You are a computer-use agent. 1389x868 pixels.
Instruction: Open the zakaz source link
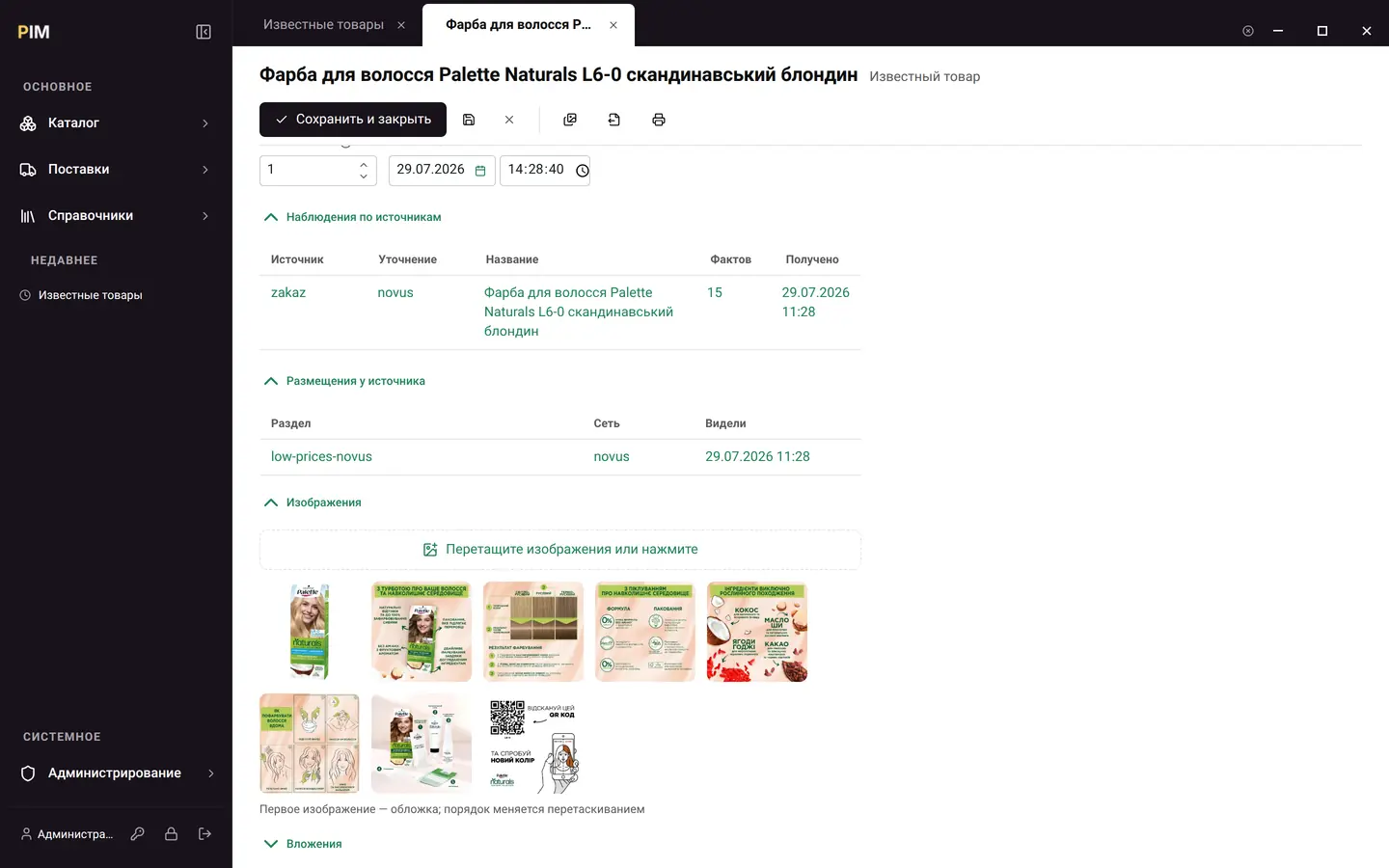tap(288, 292)
